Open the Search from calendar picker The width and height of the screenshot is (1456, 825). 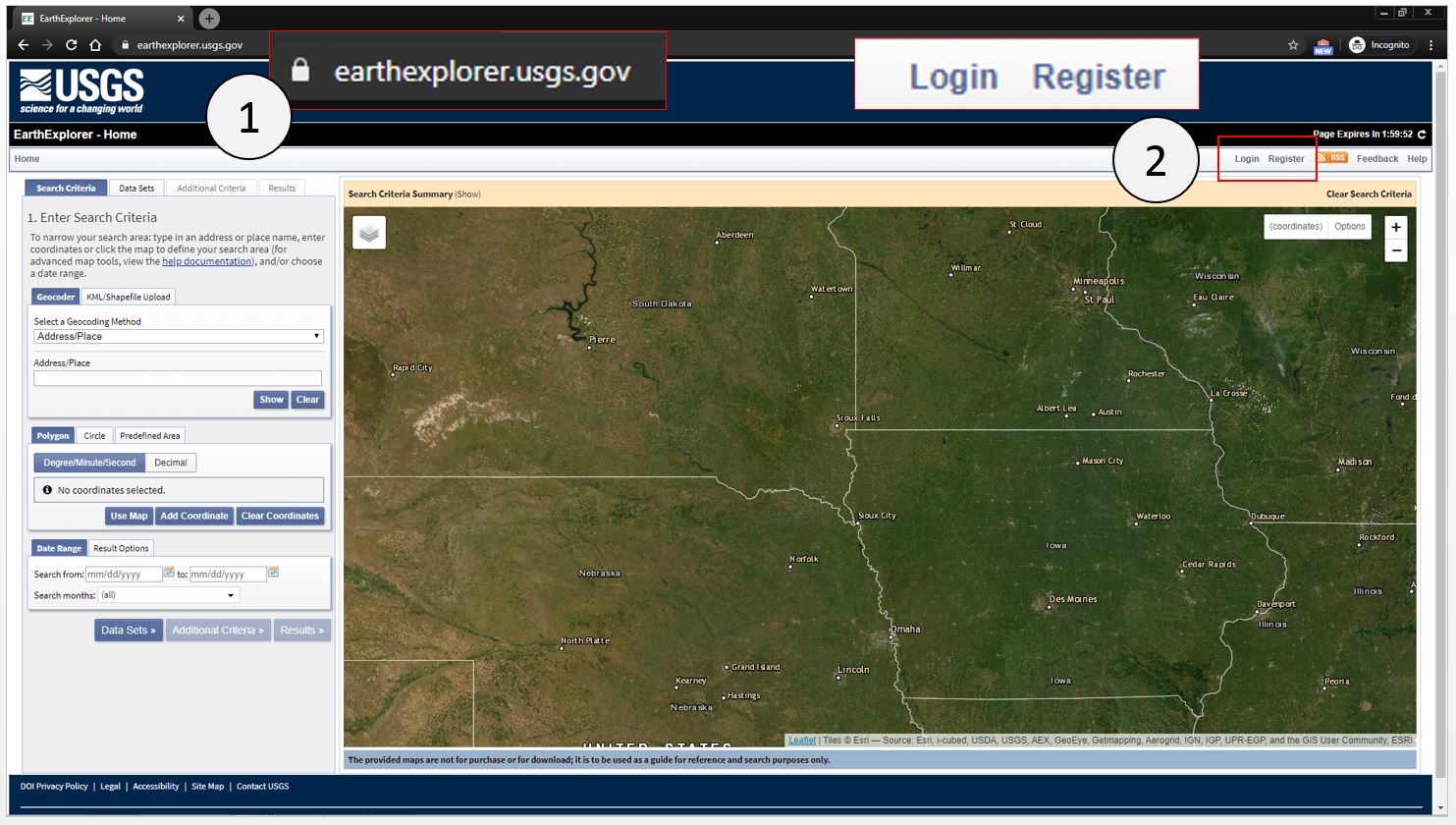tap(170, 573)
